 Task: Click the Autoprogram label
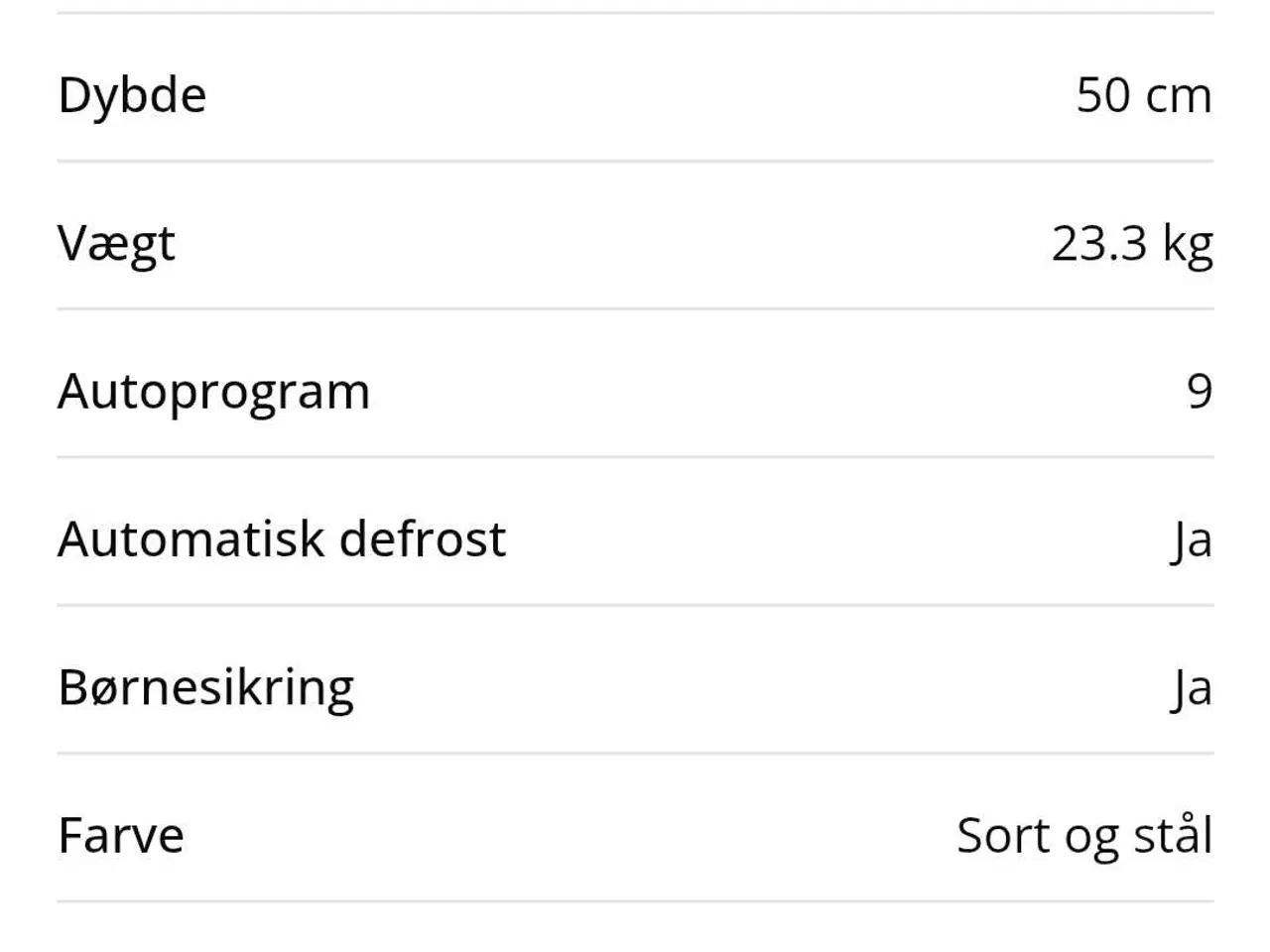(213, 392)
